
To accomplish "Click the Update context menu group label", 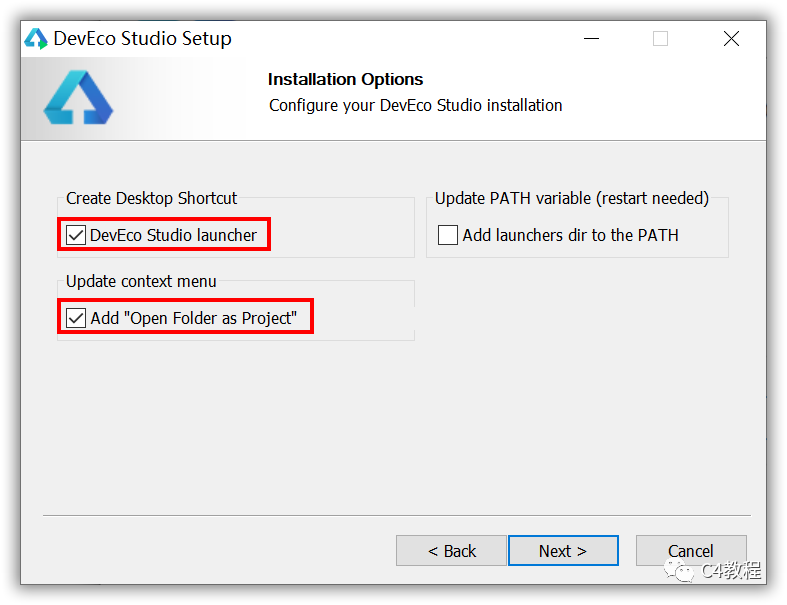I will 141,281.
